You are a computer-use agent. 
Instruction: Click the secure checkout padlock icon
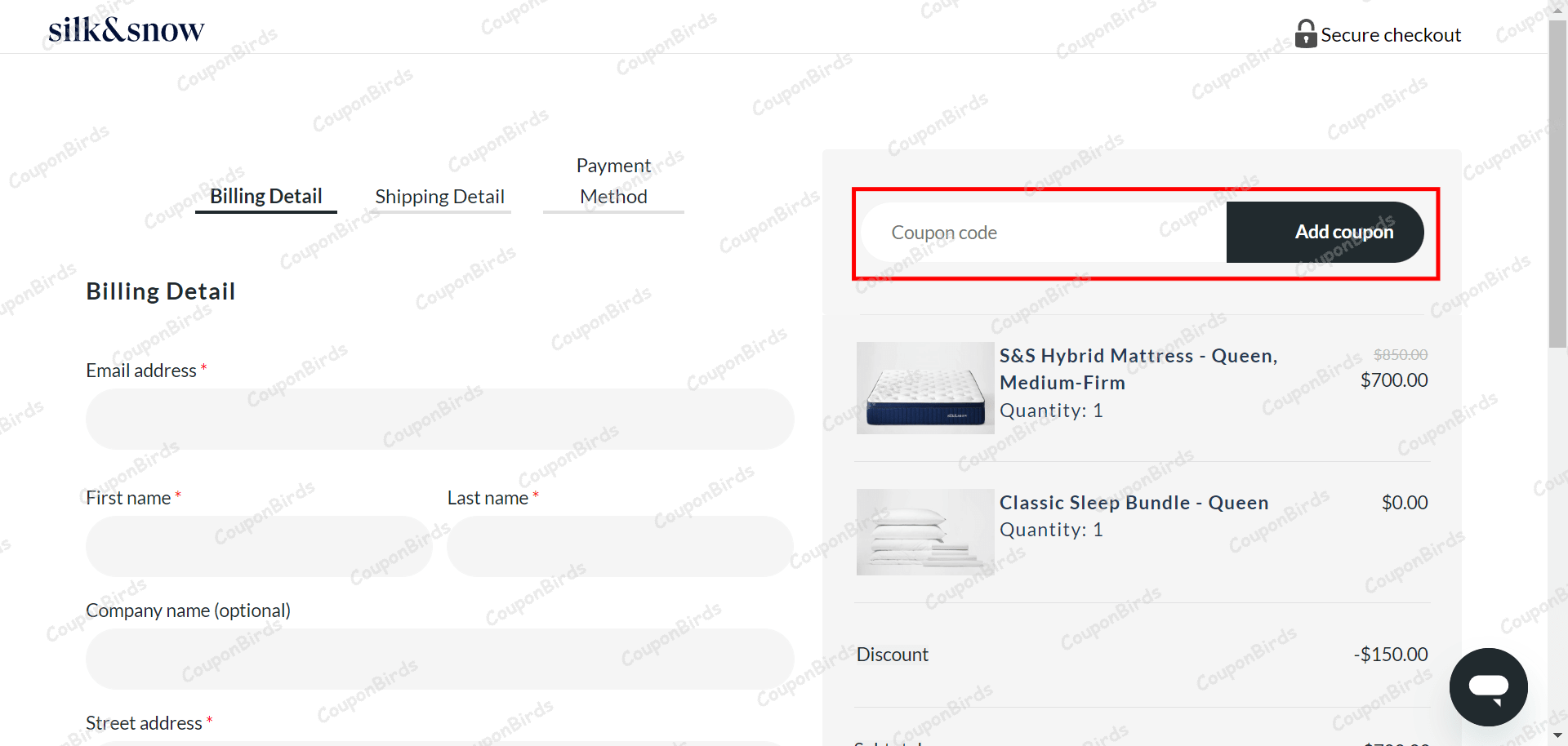click(x=1305, y=34)
